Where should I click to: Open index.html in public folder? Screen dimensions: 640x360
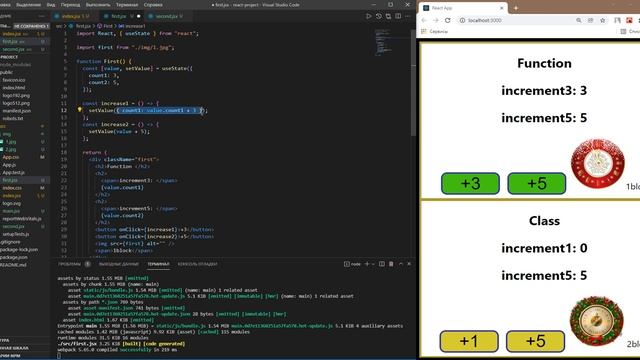click(14, 88)
